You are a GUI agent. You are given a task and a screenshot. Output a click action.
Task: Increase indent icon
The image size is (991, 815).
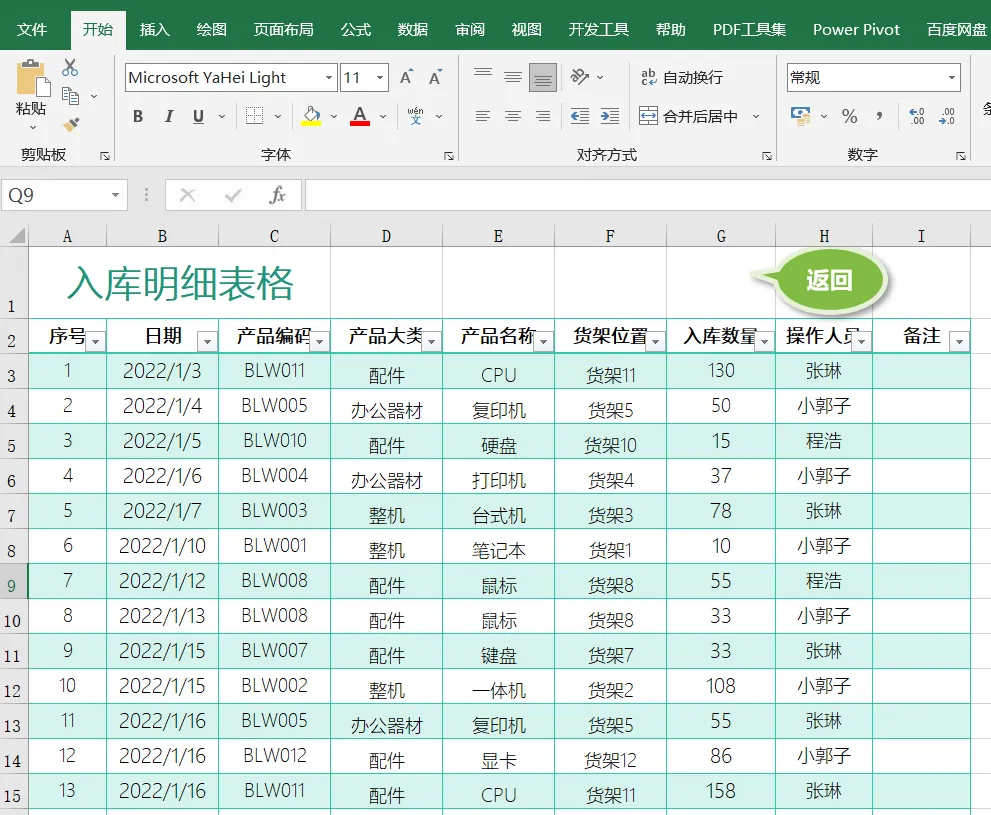point(610,116)
